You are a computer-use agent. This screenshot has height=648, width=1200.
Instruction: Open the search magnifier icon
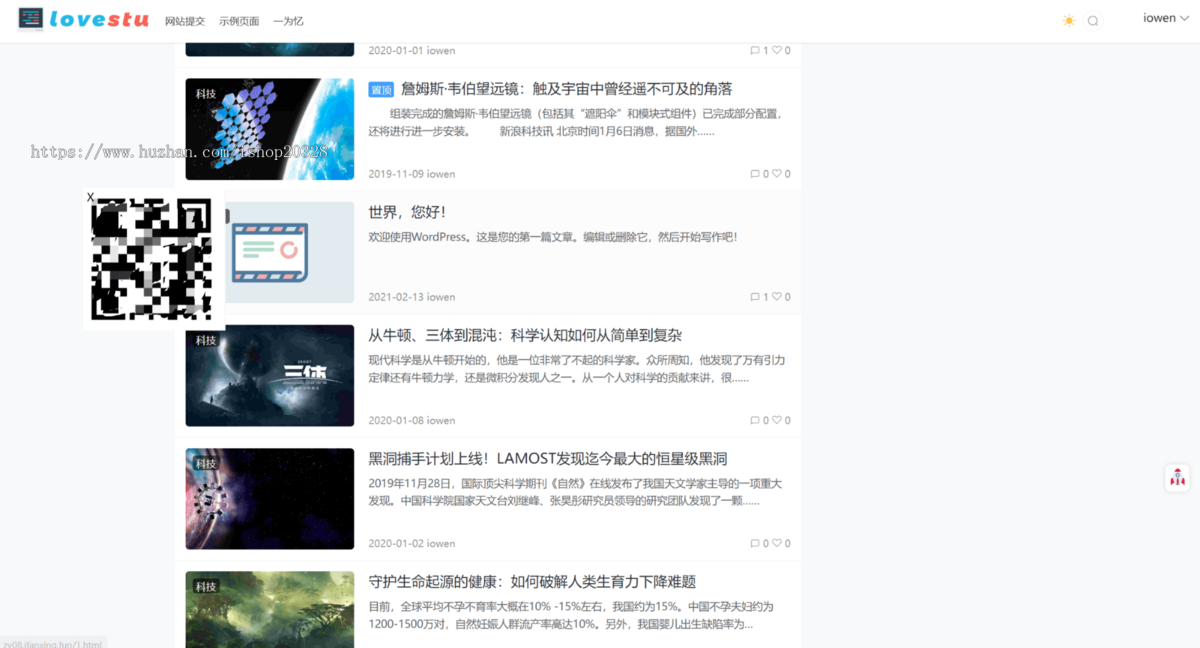coord(1093,20)
